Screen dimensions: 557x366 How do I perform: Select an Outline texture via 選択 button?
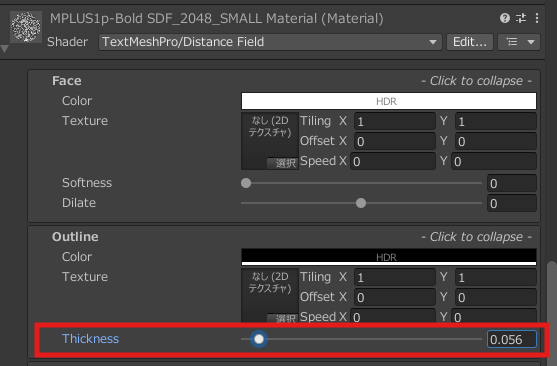tap(283, 318)
